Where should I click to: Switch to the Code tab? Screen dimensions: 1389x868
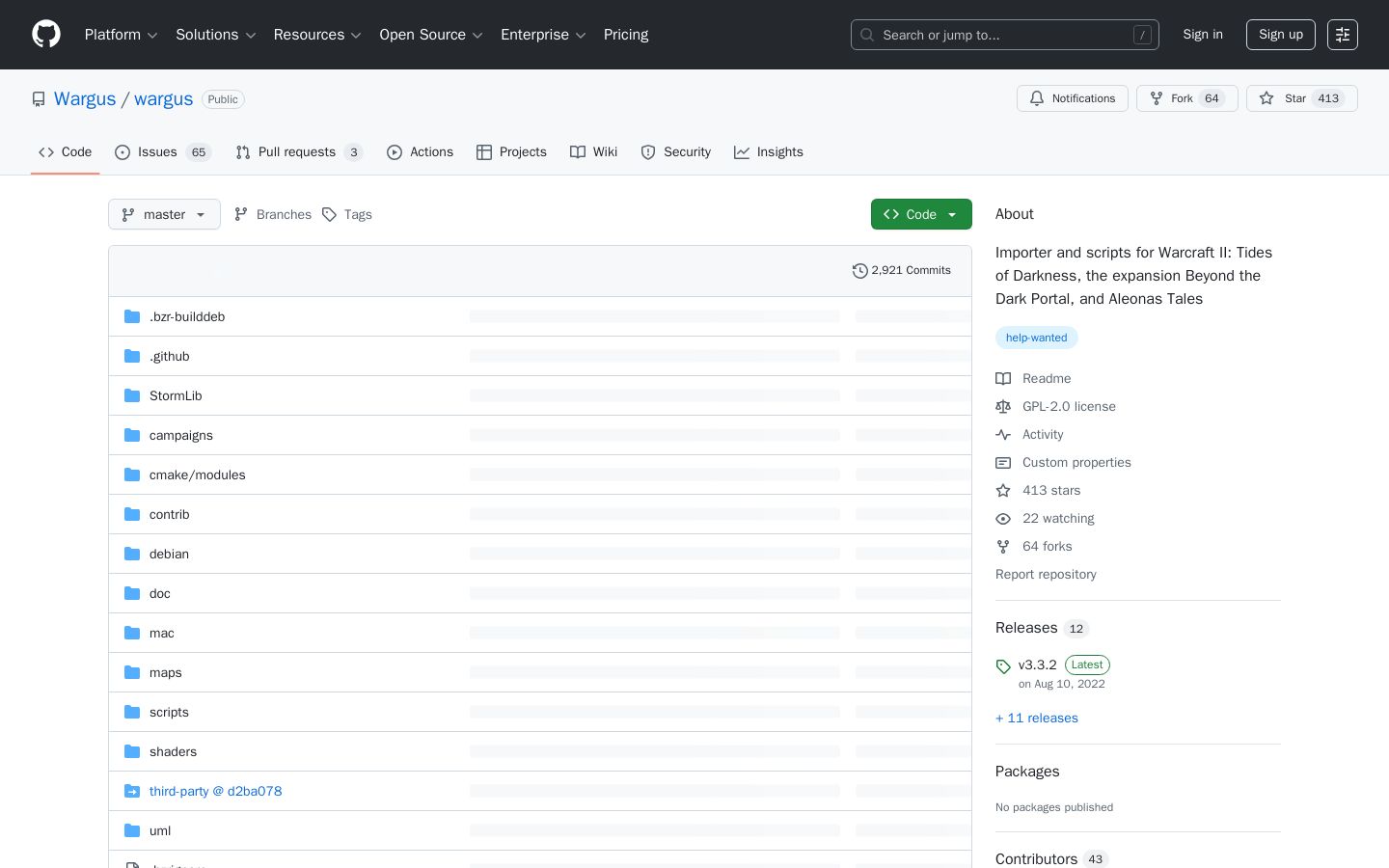pyautogui.click(x=66, y=152)
